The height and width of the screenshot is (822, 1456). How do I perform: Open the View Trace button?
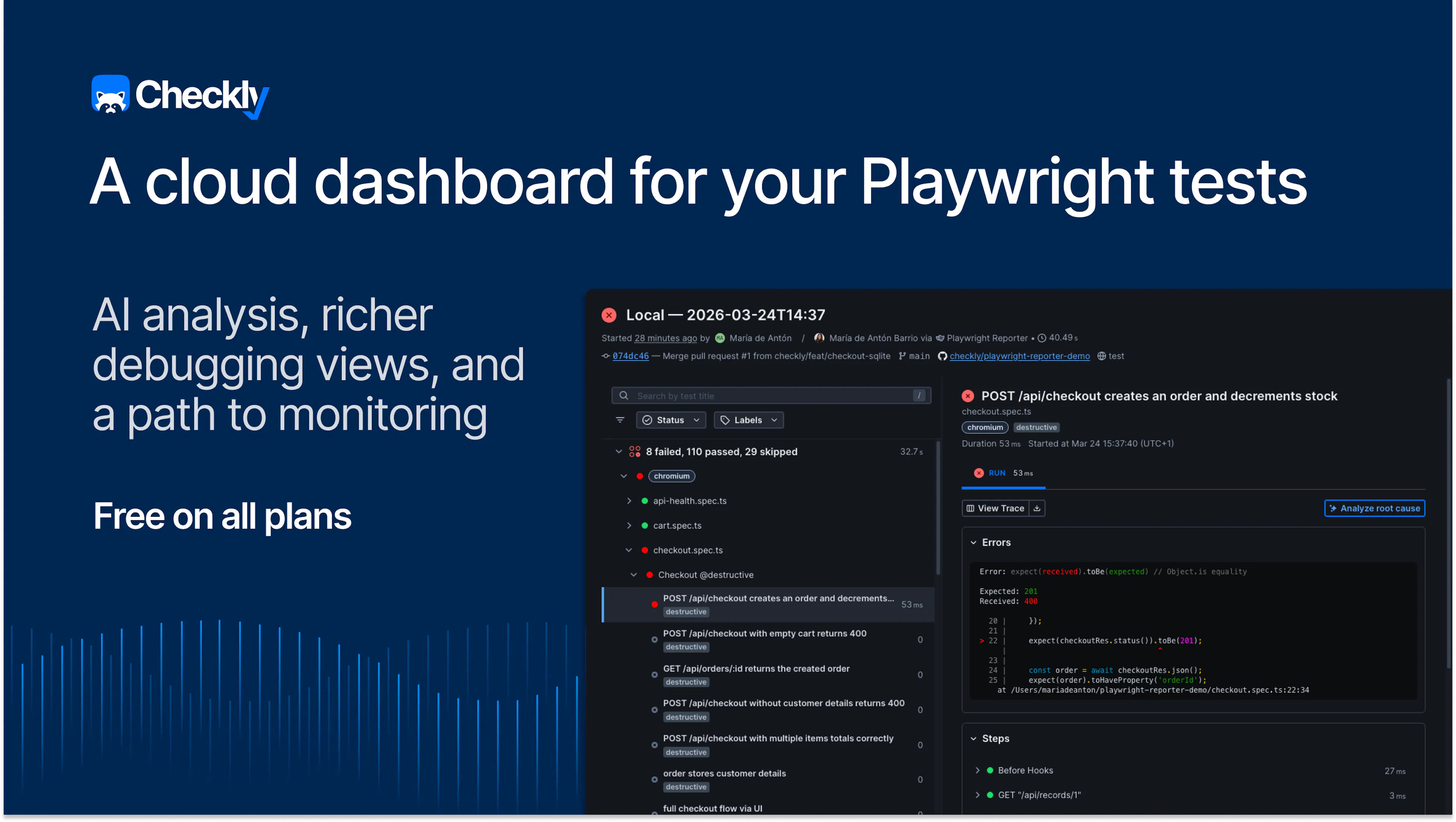pos(995,508)
